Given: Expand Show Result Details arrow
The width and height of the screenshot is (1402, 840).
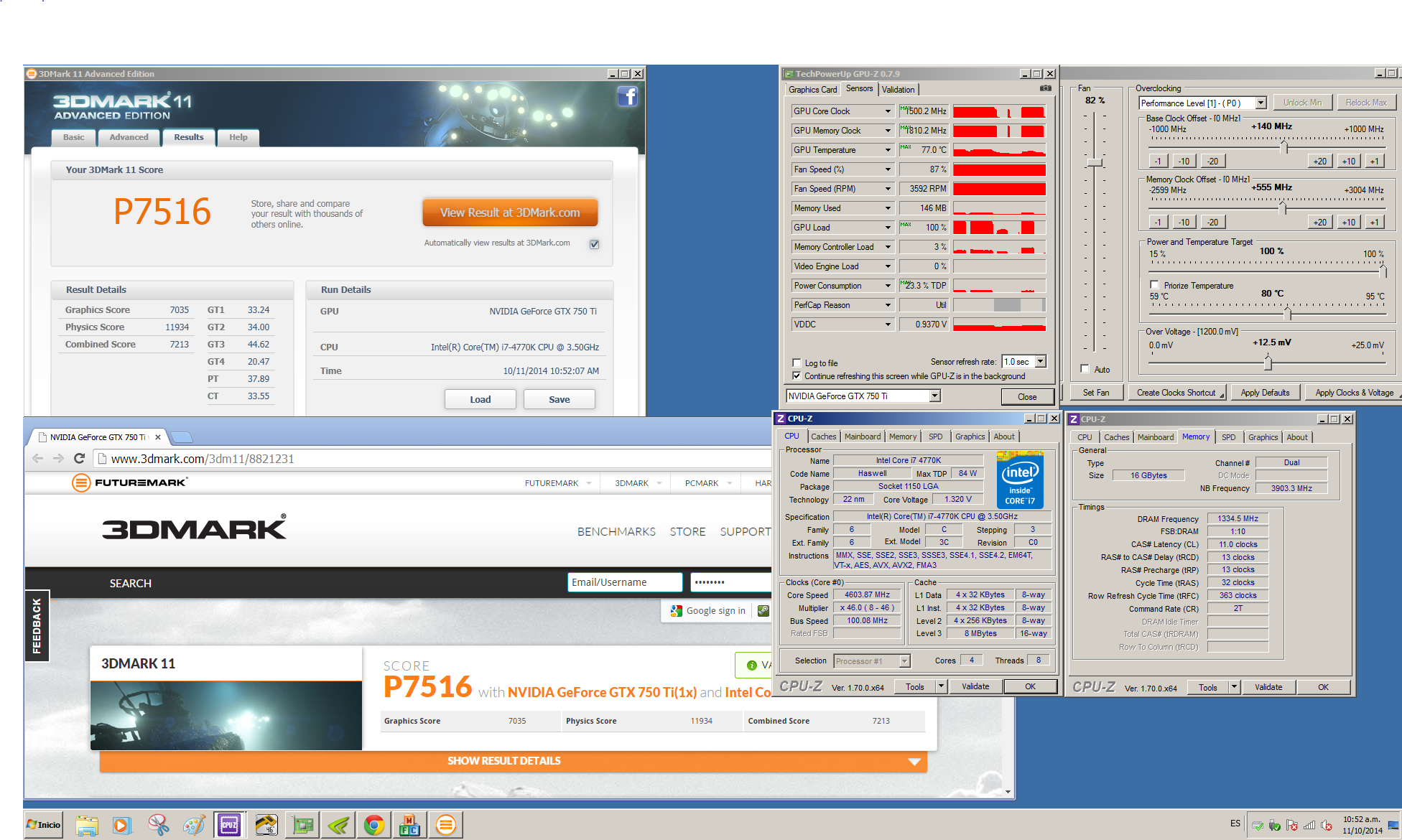Looking at the screenshot, I should click(914, 761).
